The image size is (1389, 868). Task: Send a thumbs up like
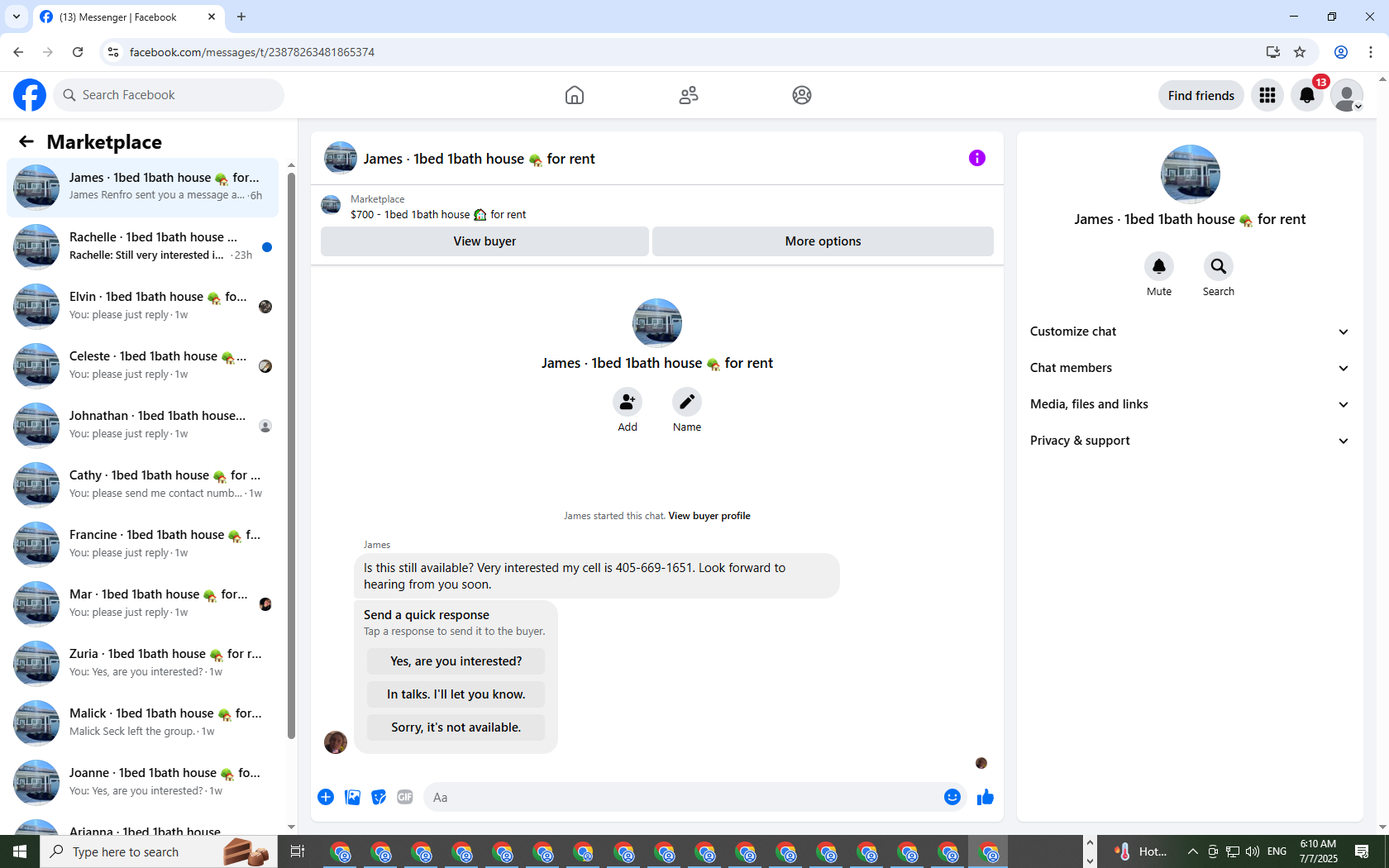[986, 797]
